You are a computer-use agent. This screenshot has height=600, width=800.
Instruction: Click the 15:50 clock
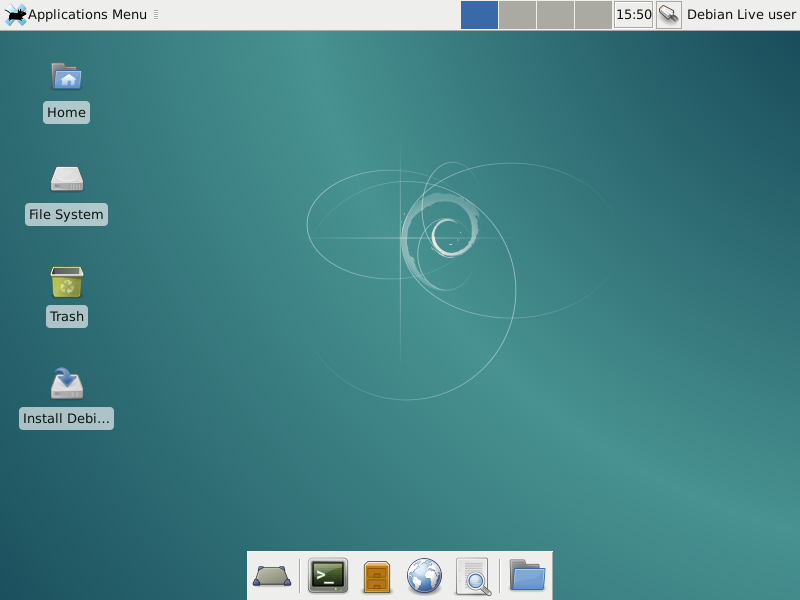[633, 15]
